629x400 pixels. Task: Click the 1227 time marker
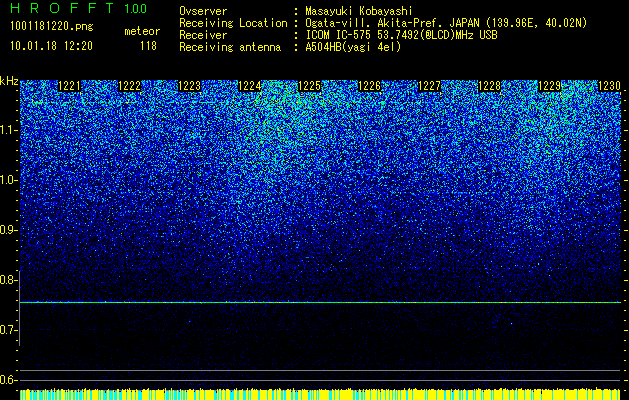[430, 86]
